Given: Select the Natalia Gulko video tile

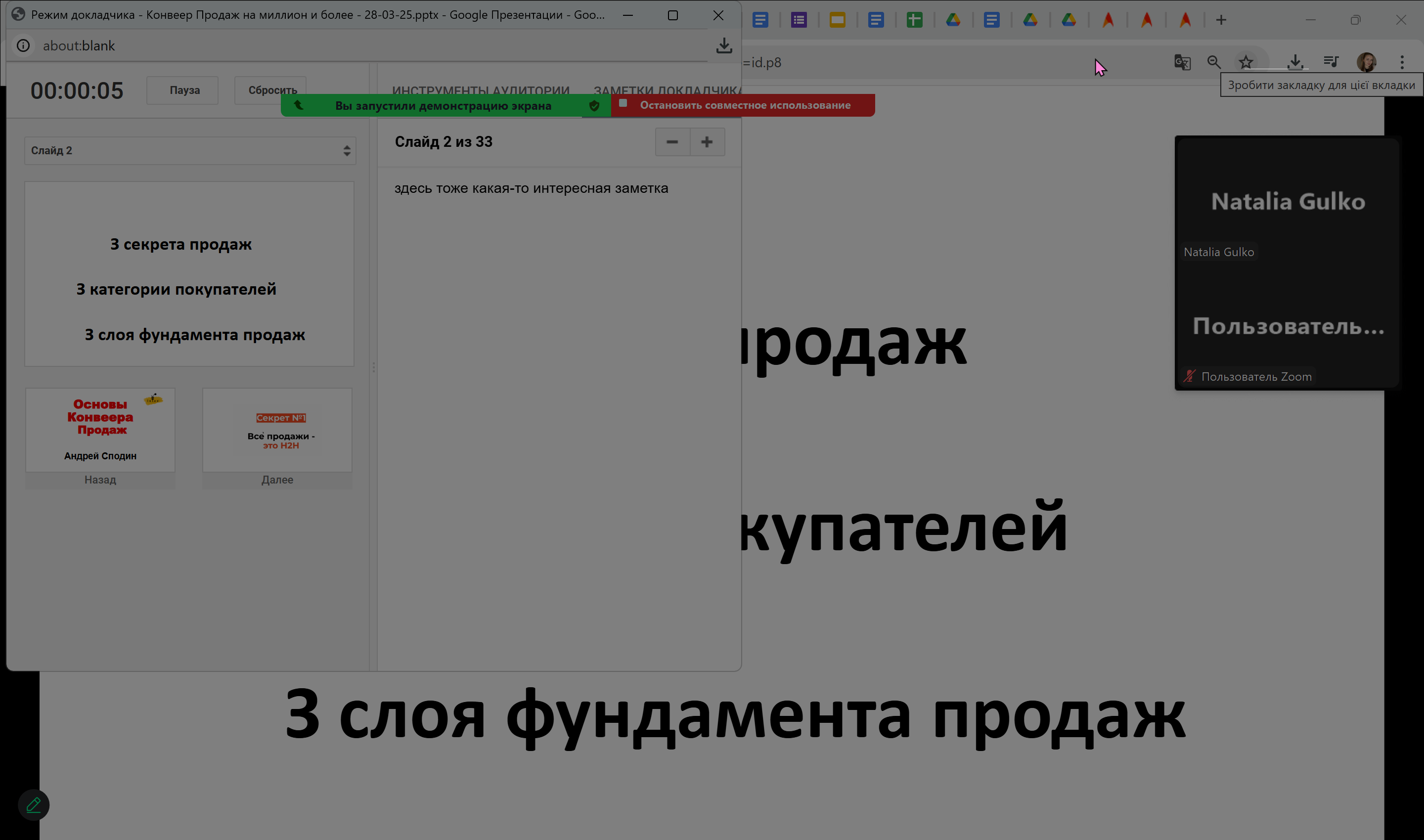Looking at the screenshot, I should coord(1287,201).
